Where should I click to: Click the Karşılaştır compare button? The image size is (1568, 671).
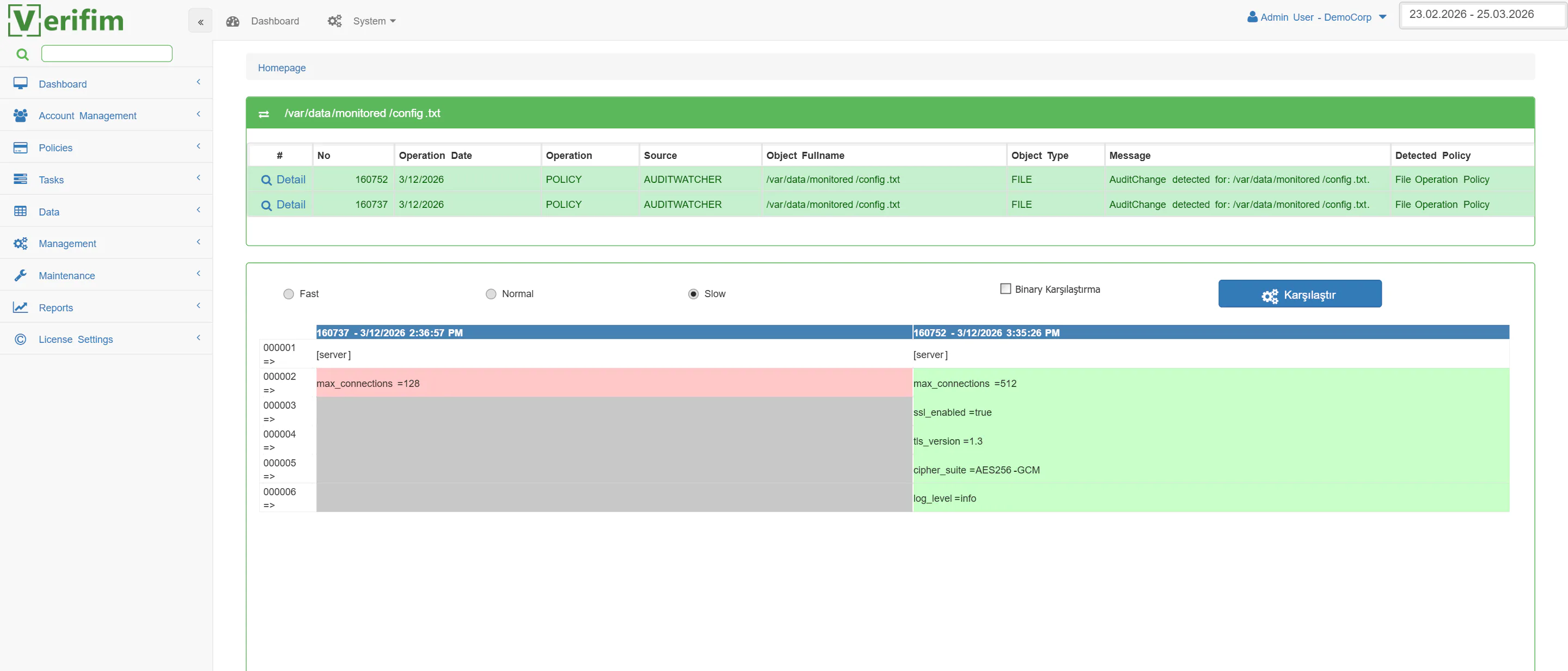click(1300, 294)
